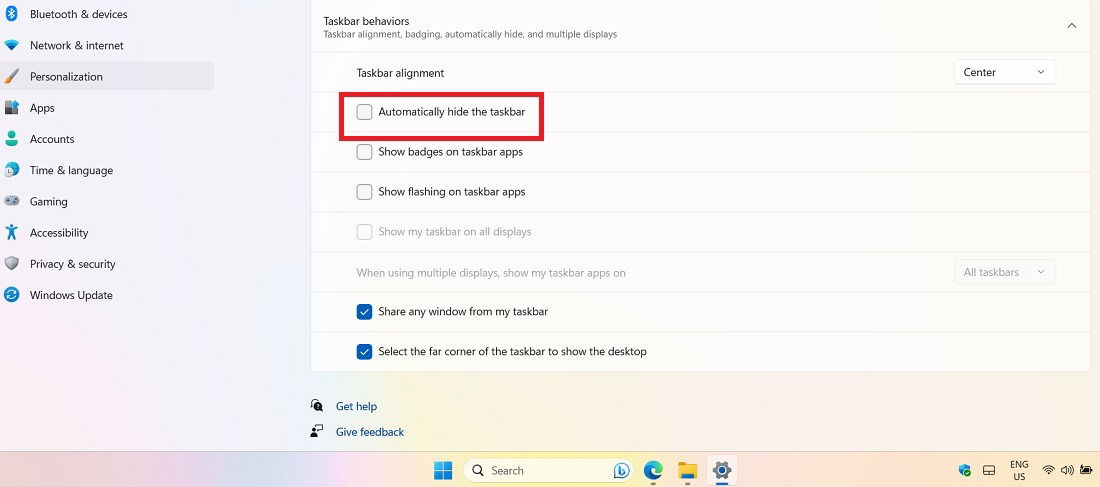Open Windows Update settings category
This screenshot has width=1100, height=487.
71,295
